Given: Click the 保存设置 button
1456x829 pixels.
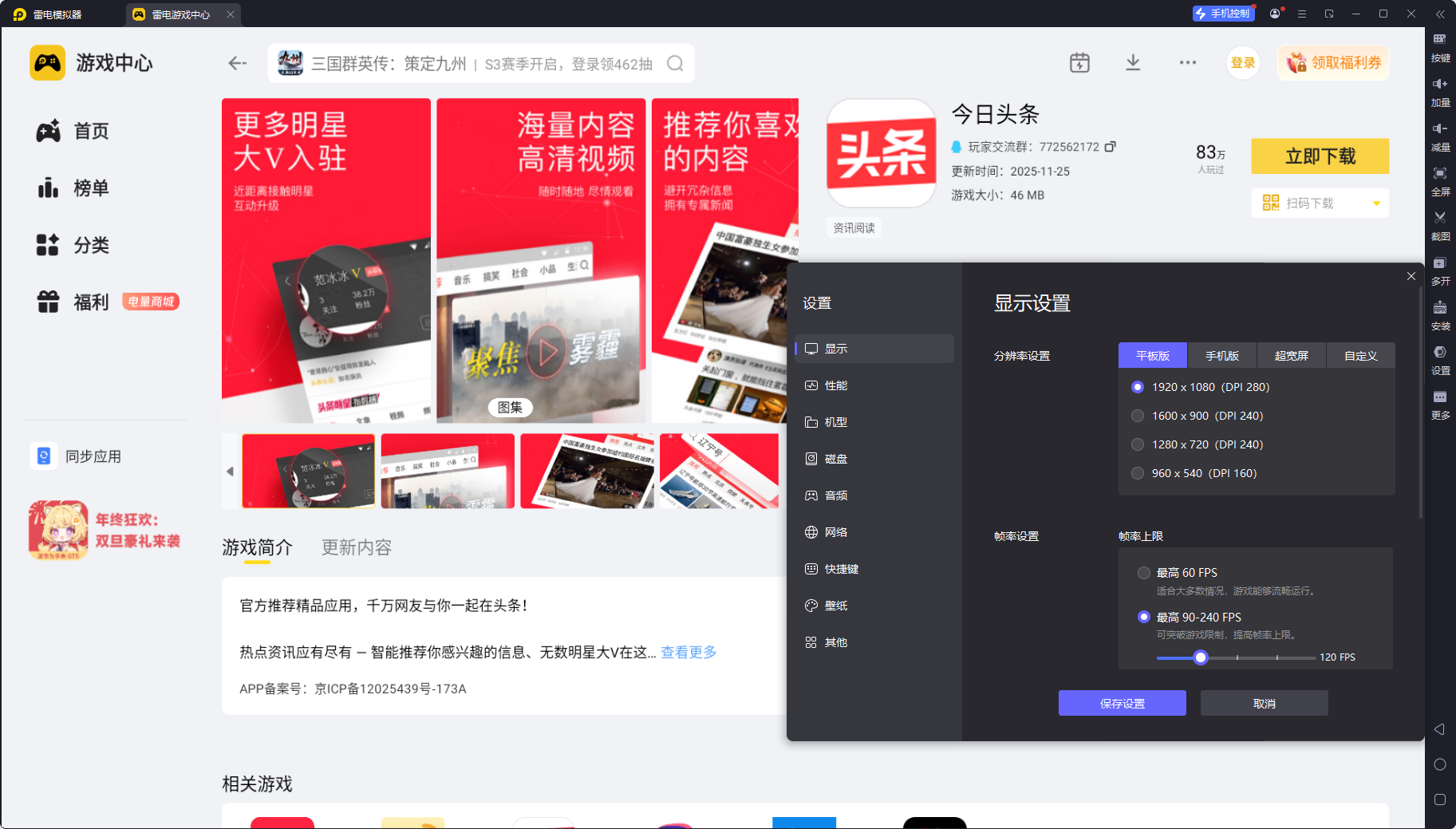Looking at the screenshot, I should point(1122,704).
